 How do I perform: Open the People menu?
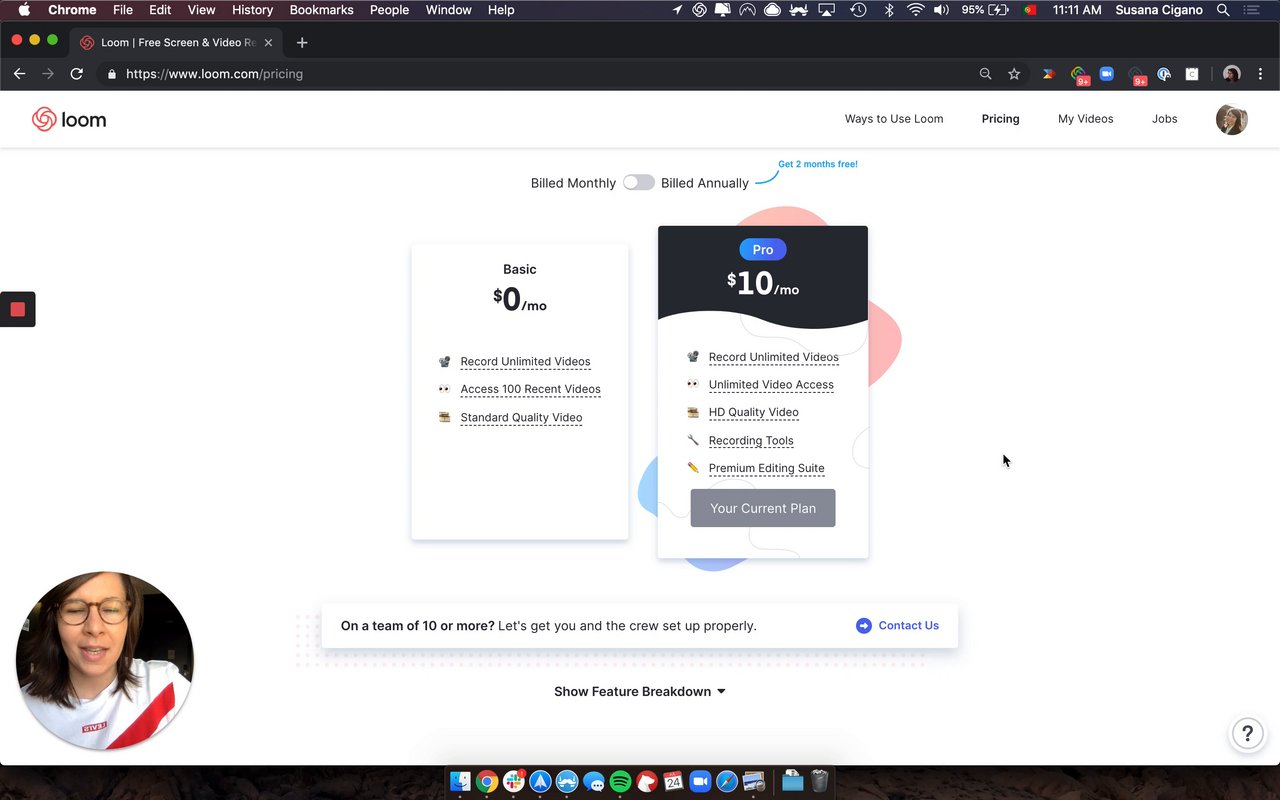(x=389, y=10)
